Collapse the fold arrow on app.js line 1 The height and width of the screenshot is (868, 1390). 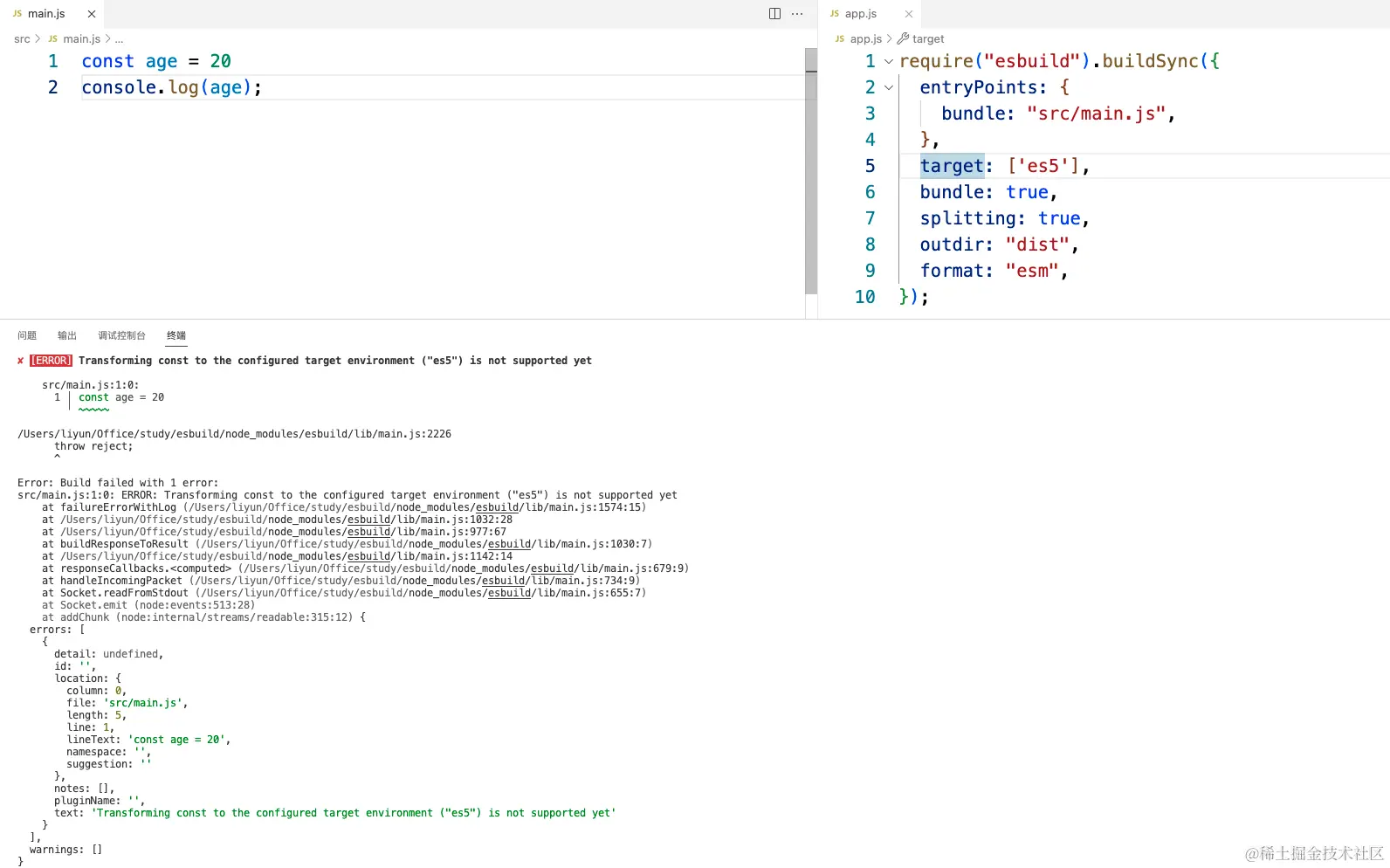(x=889, y=61)
